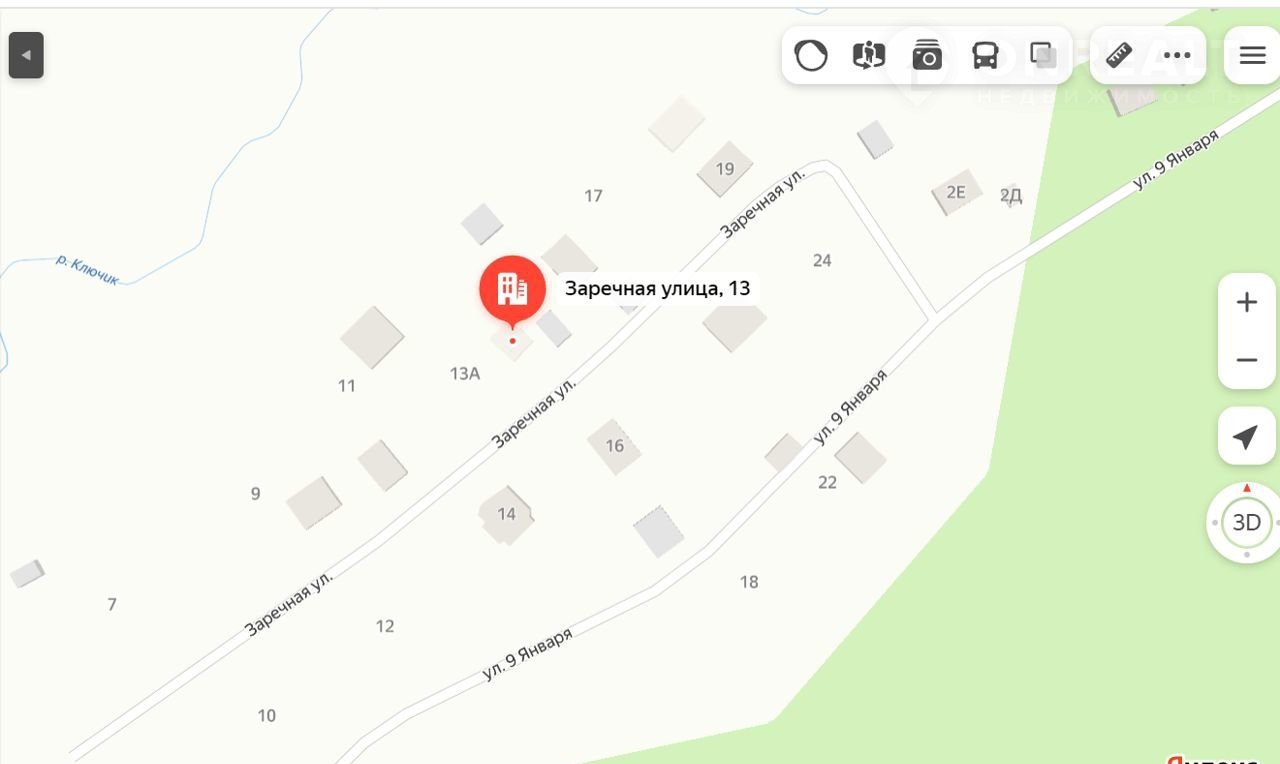Open the map layers icon

(x=1043, y=56)
